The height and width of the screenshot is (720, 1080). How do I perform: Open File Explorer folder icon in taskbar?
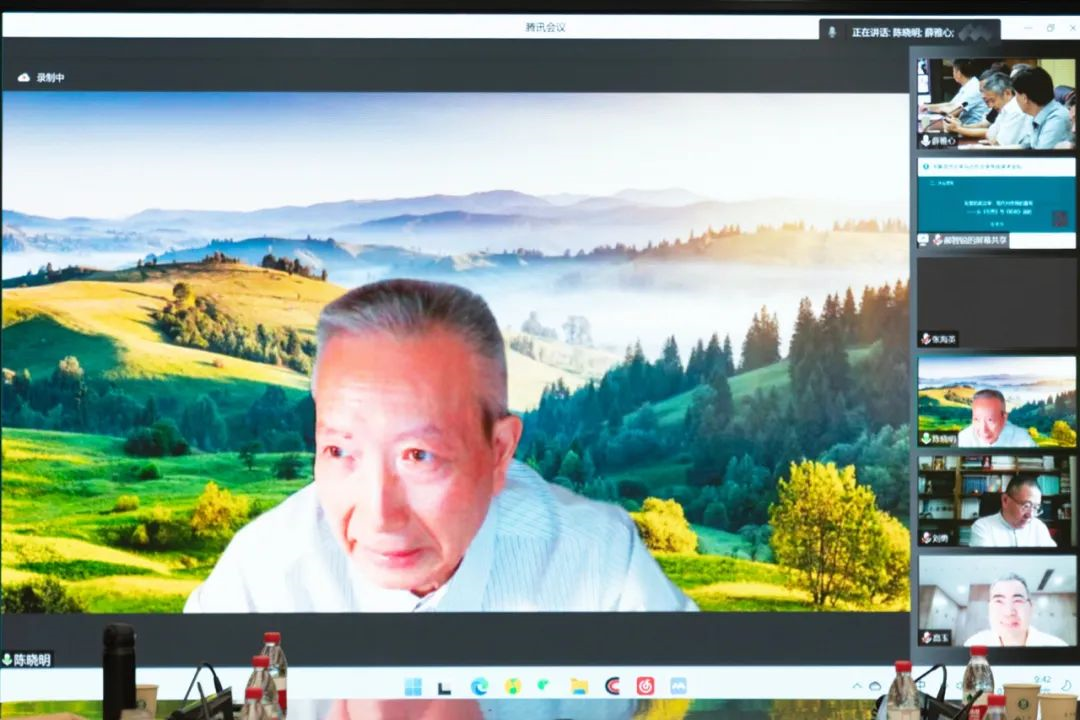coord(579,686)
